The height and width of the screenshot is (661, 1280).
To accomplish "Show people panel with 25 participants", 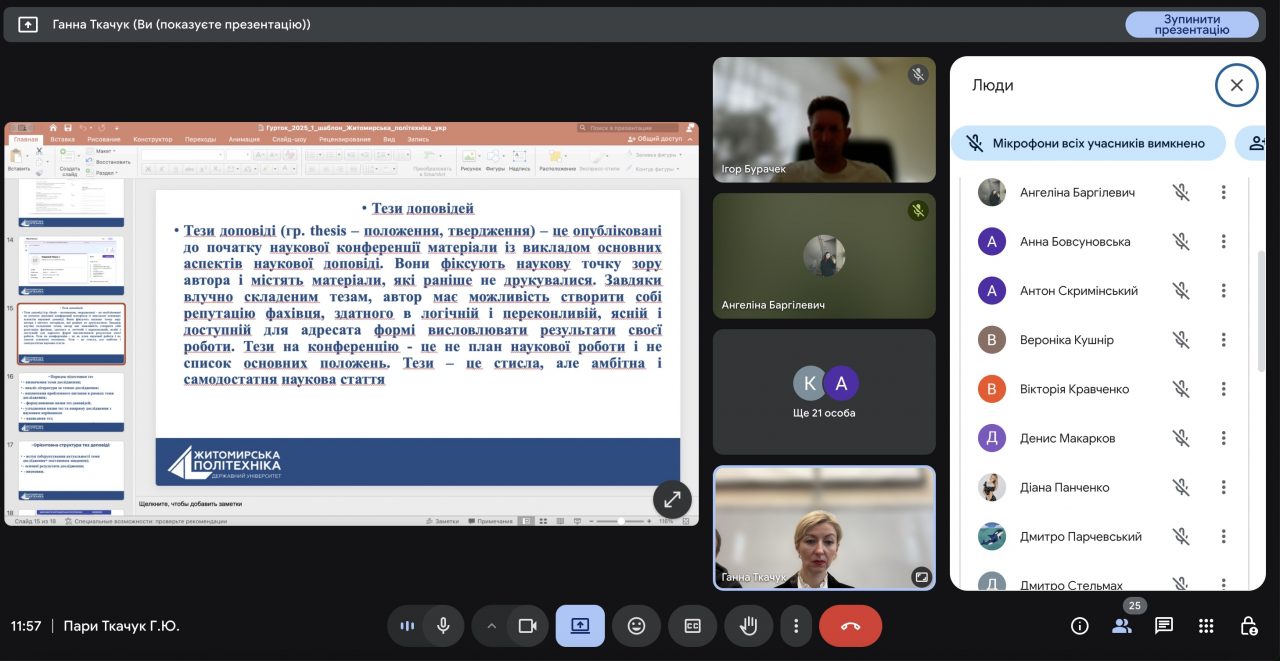I will click(1122, 626).
